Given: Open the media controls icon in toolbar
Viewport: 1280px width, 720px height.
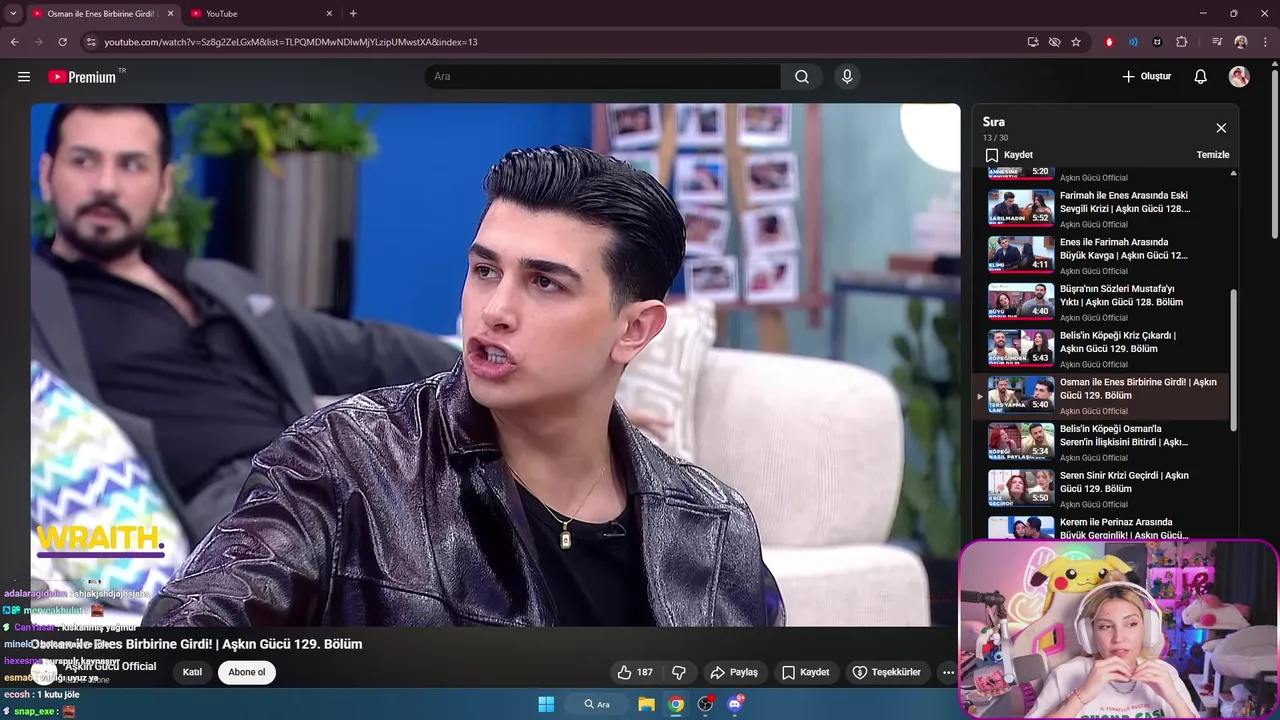Looking at the screenshot, I should click(x=1216, y=42).
